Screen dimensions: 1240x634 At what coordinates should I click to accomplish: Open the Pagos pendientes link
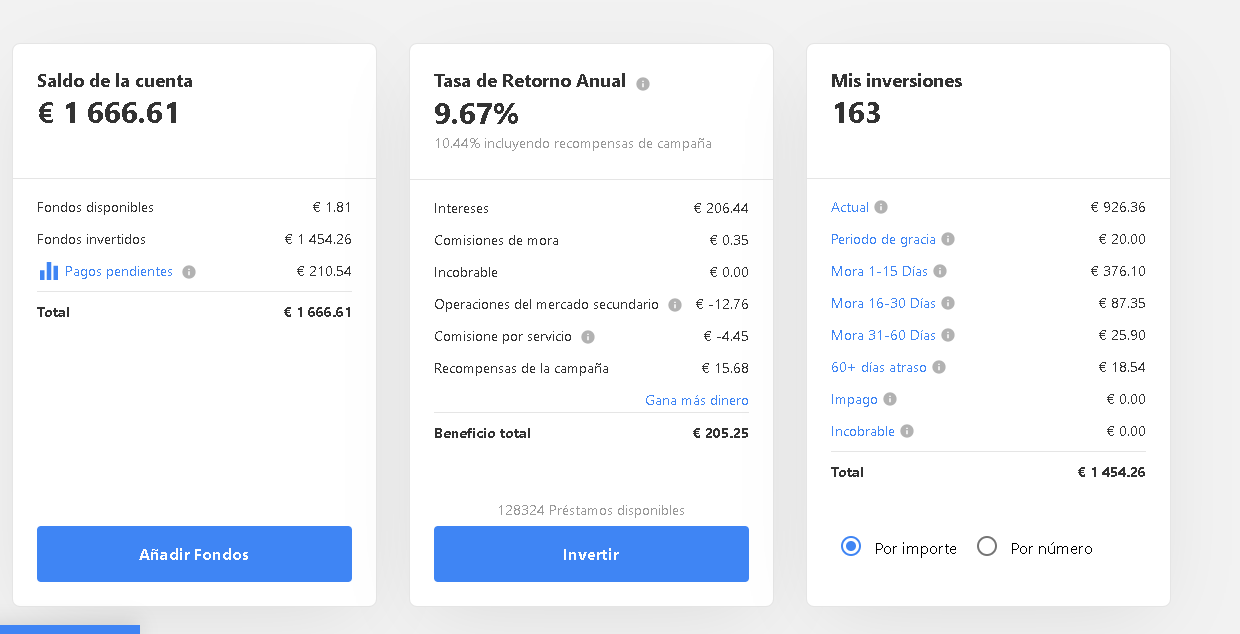pos(119,271)
